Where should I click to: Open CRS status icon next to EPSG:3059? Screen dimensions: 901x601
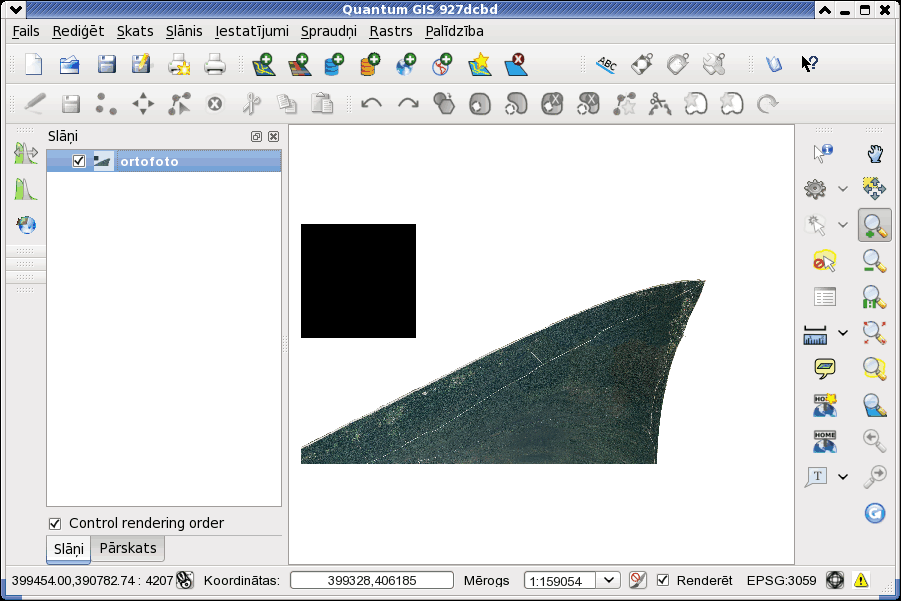pyautogui.click(x=834, y=580)
